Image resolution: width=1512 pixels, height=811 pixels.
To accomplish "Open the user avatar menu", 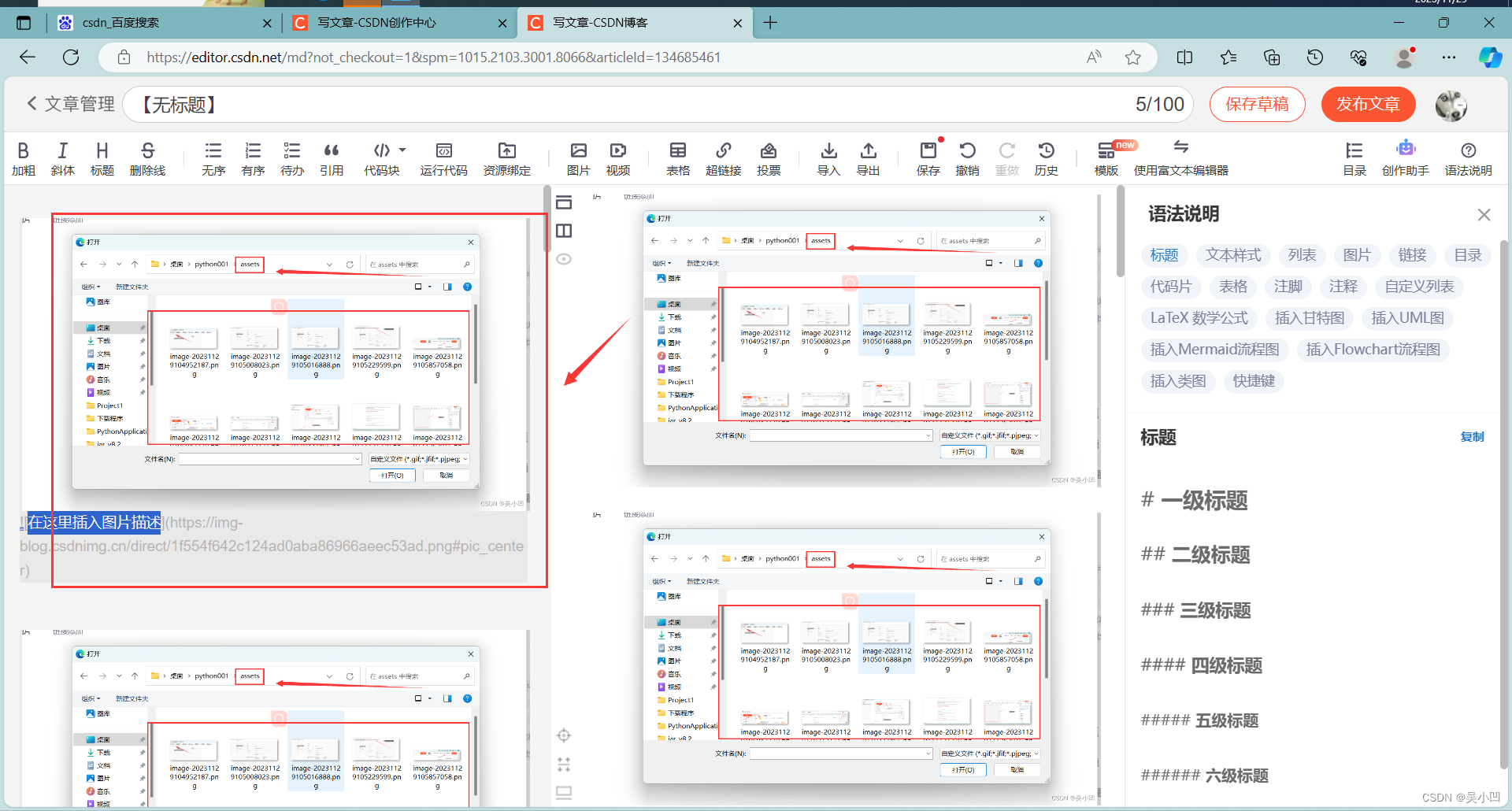I will [x=1451, y=105].
